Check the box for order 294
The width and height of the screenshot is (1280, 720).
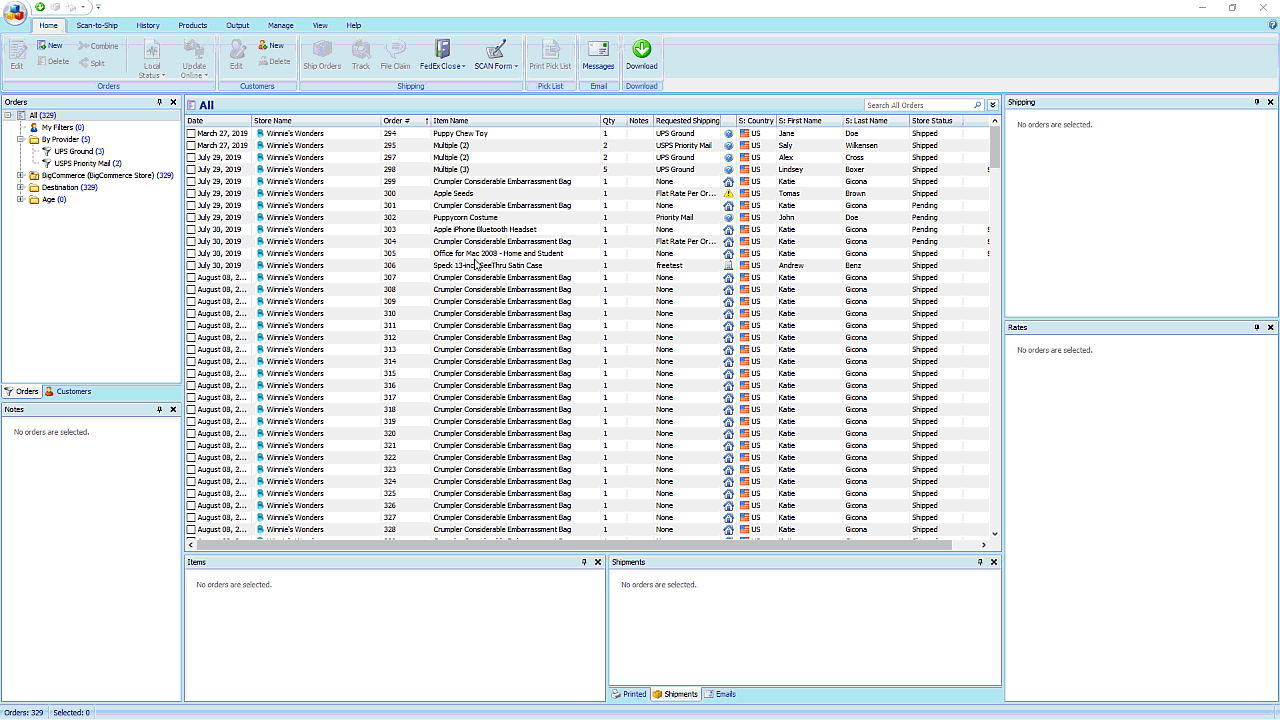tap(191, 133)
